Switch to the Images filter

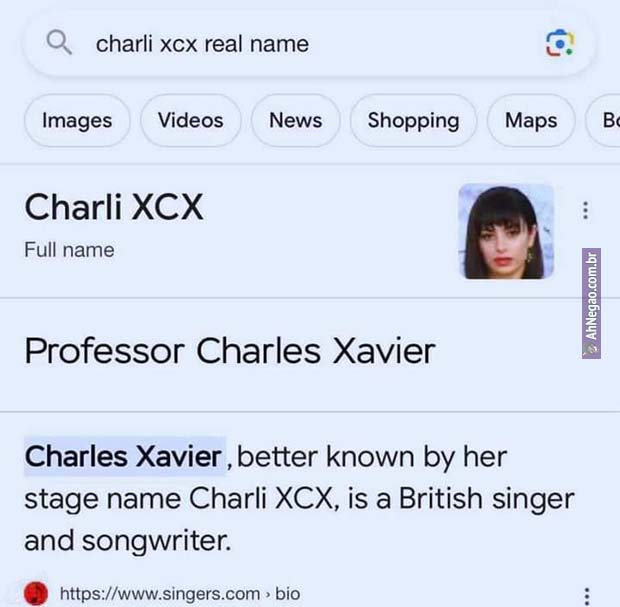click(77, 121)
